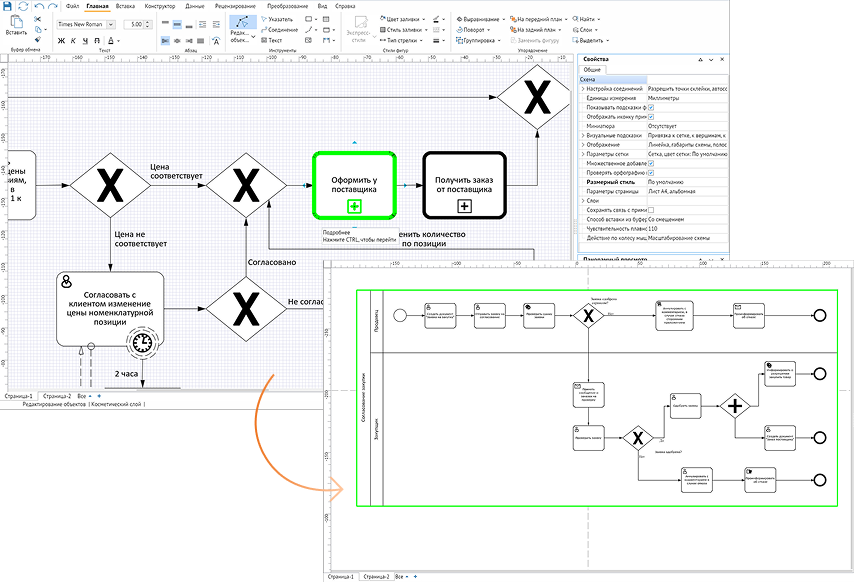Undo the last action

pos(39,6)
